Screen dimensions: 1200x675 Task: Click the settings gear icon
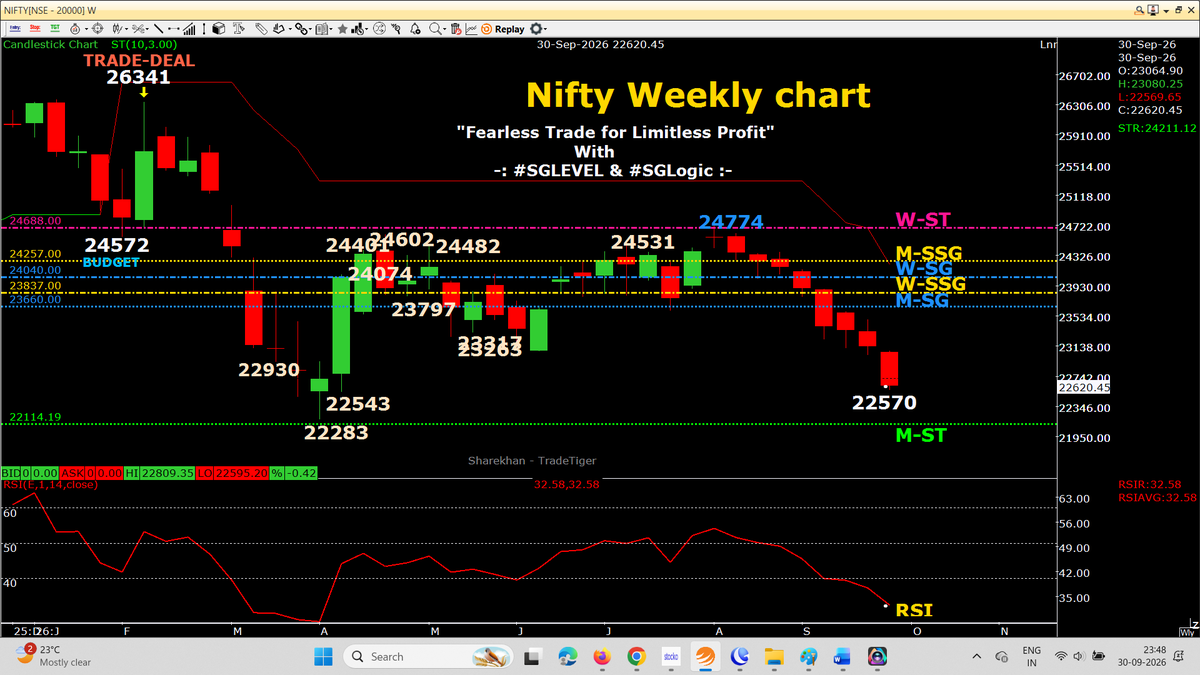[535, 29]
